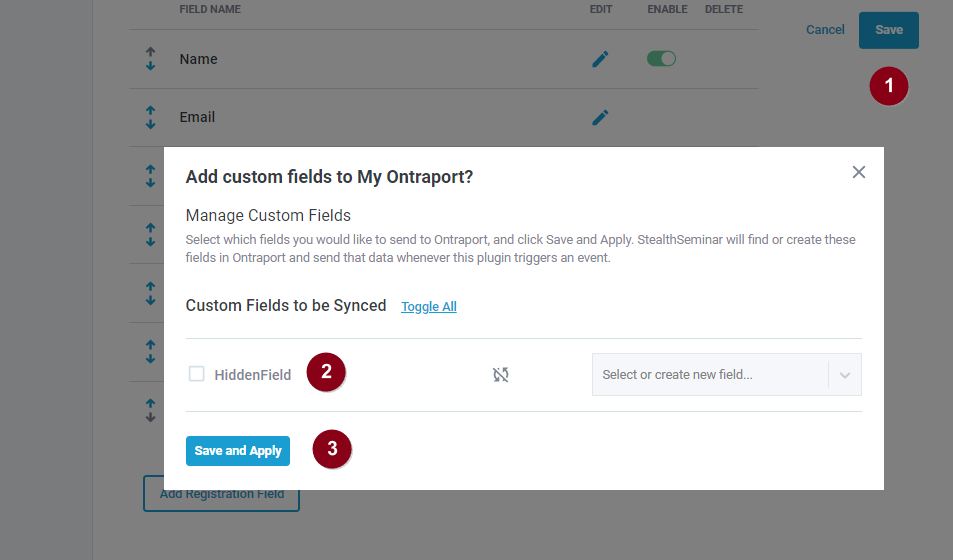Click the chevron arrow of the field selector

[x=845, y=375]
